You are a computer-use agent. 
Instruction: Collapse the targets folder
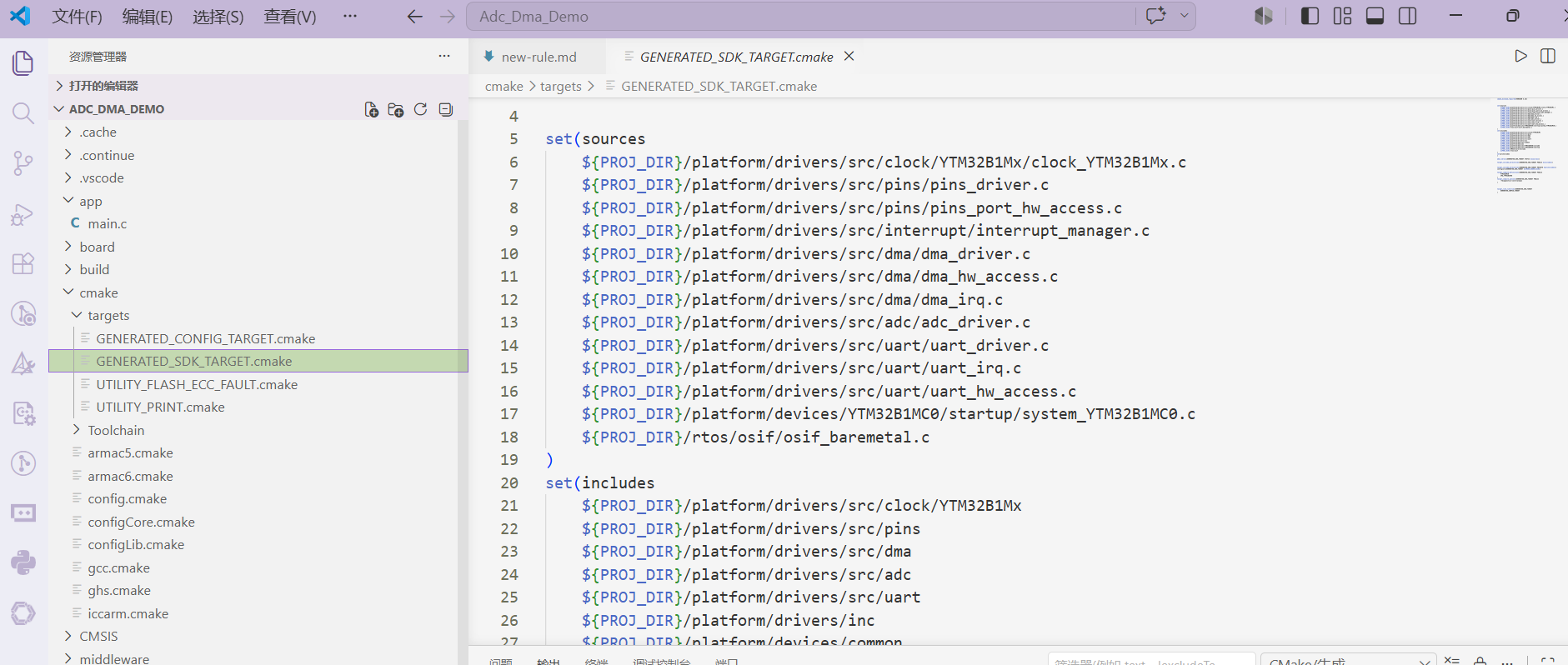108,316
